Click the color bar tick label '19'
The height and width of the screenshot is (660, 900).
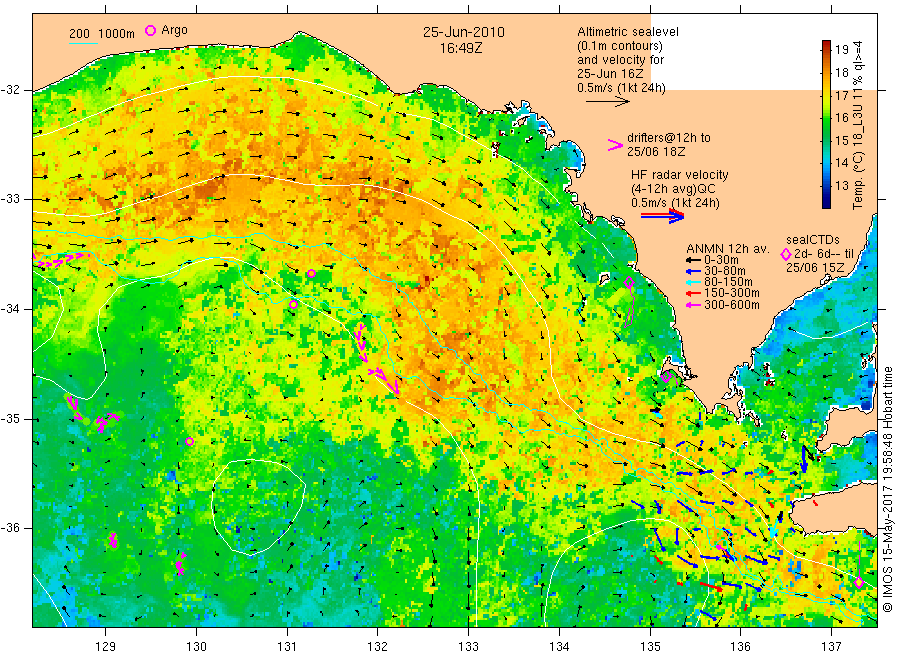pyautogui.click(x=841, y=49)
